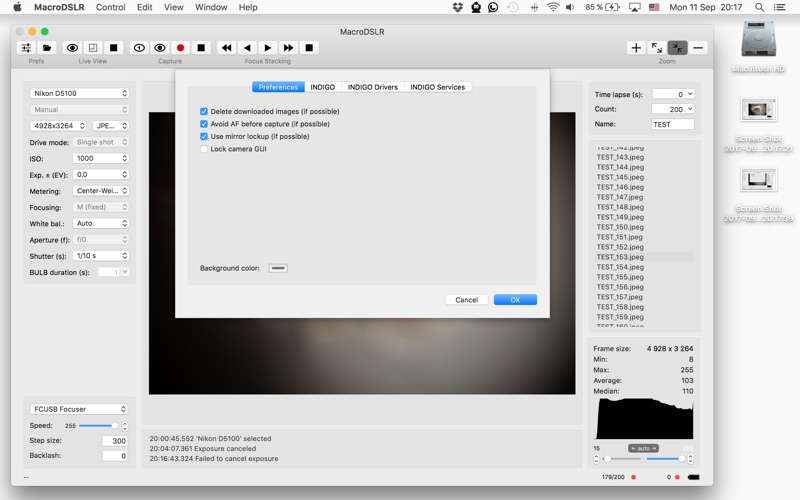The width and height of the screenshot is (800, 500).
Task: Open FCUSB Focuser dropdown
Action: [x=80, y=409]
